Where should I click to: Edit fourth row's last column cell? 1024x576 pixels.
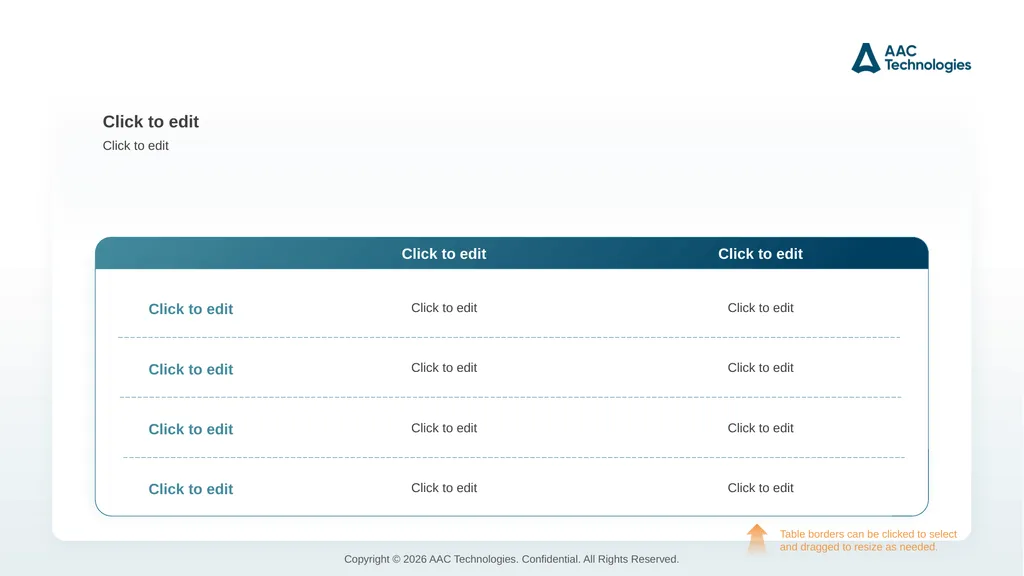point(761,488)
